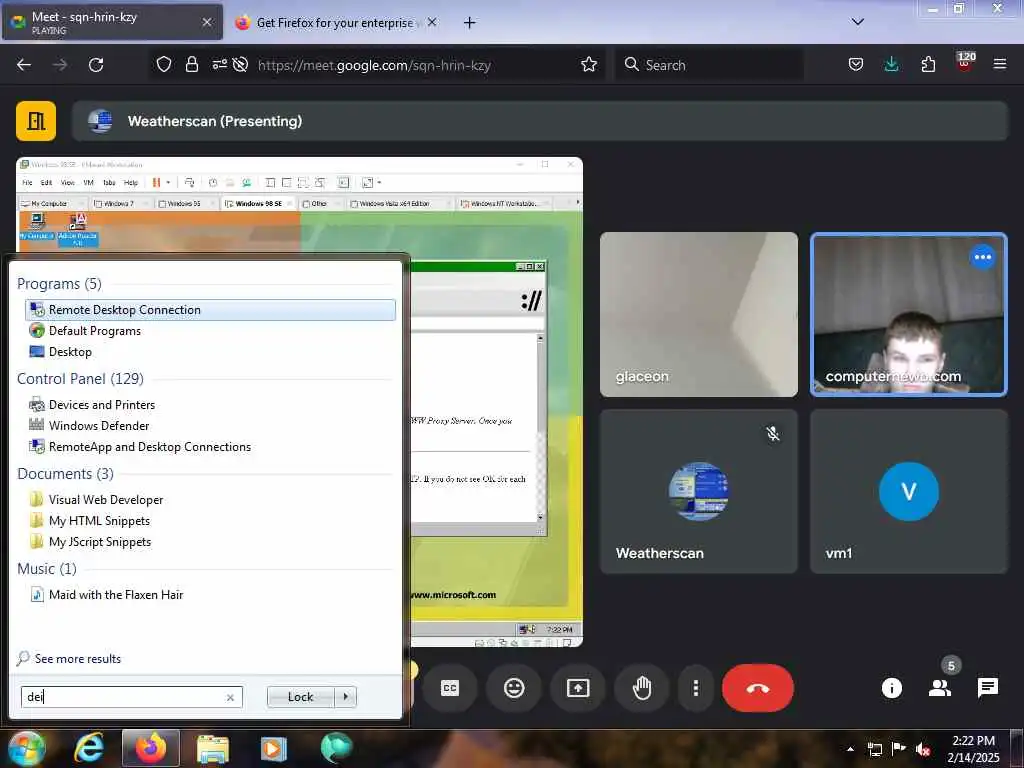
Task: Open meeting details info icon
Action: 892,688
